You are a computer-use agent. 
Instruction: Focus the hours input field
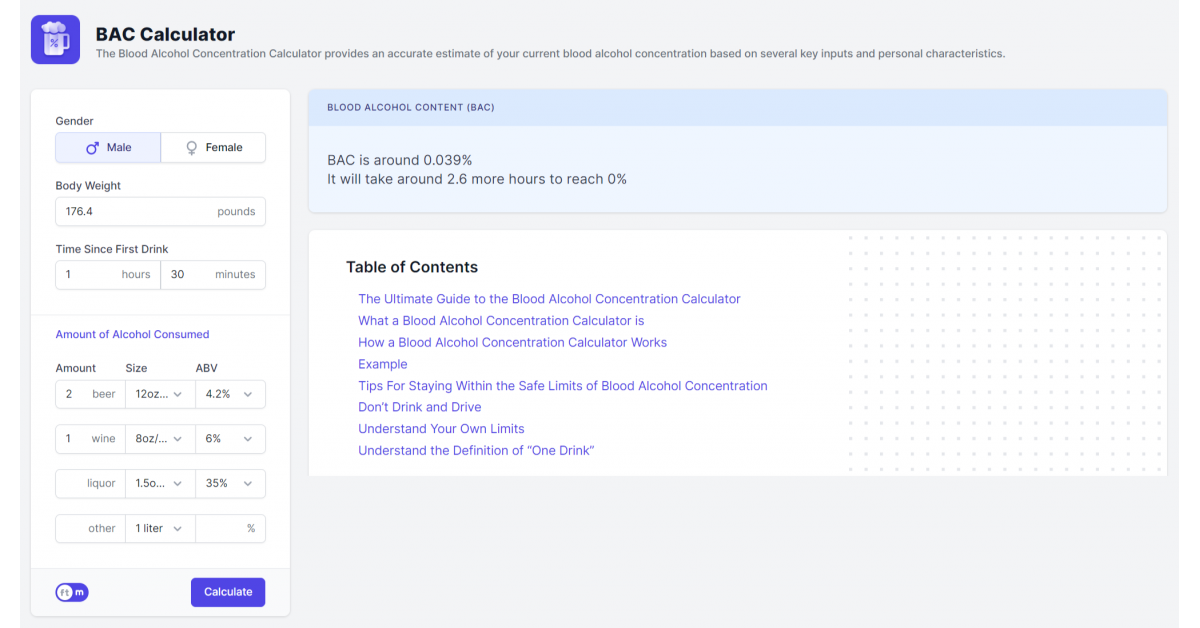point(90,275)
